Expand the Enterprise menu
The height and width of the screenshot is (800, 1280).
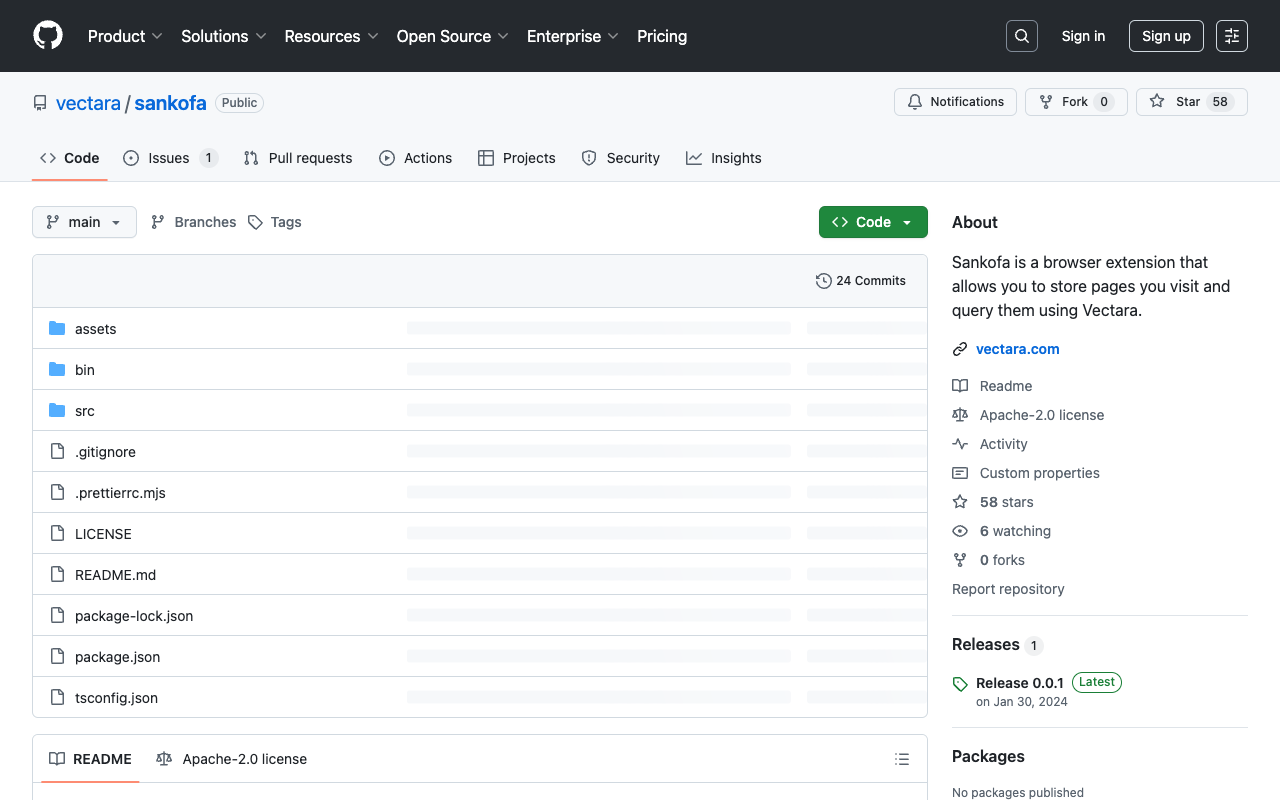pos(573,36)
